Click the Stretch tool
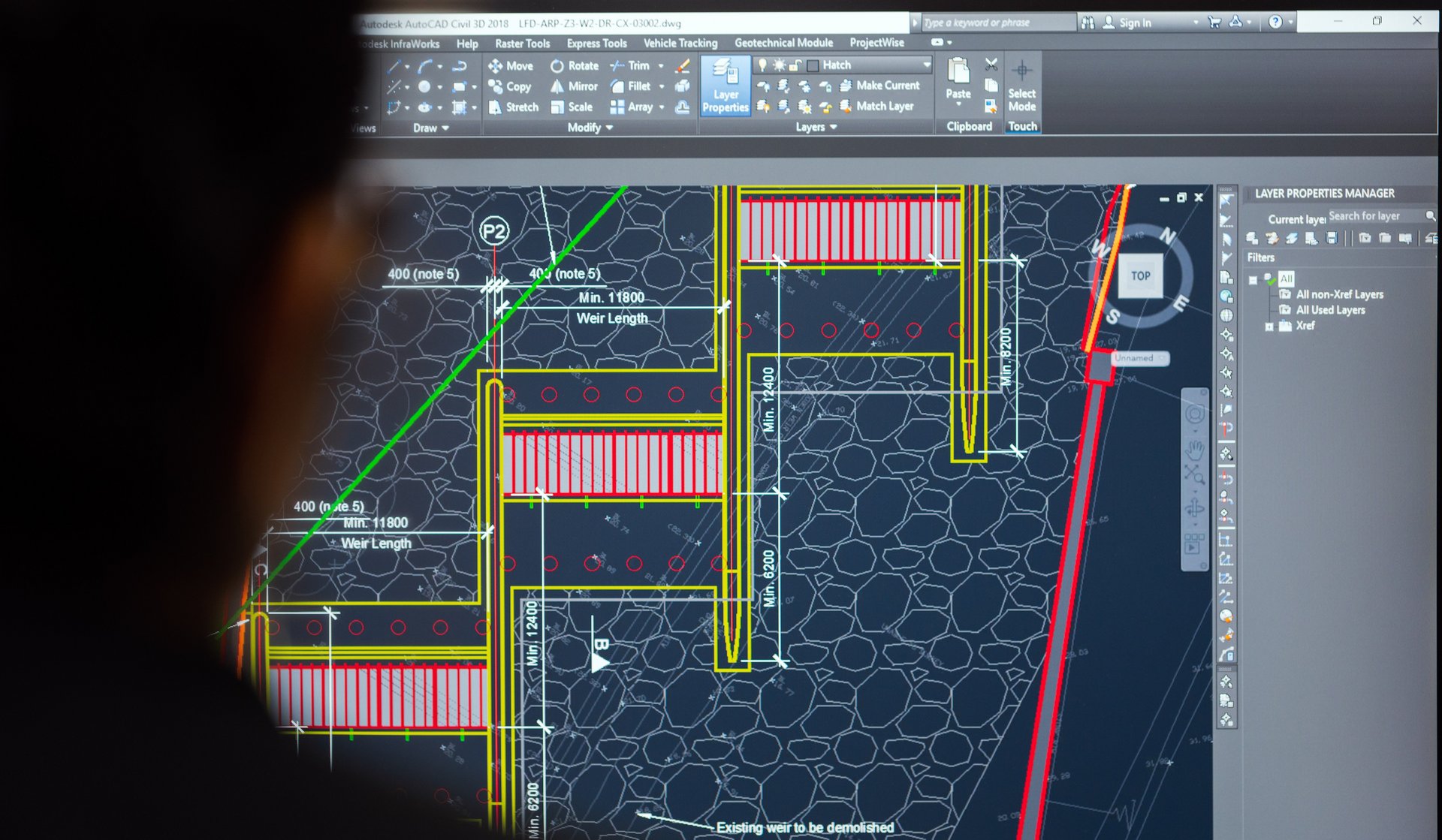Image resolution: width=1442 pixels, height=840 pixels. point(514,107)
